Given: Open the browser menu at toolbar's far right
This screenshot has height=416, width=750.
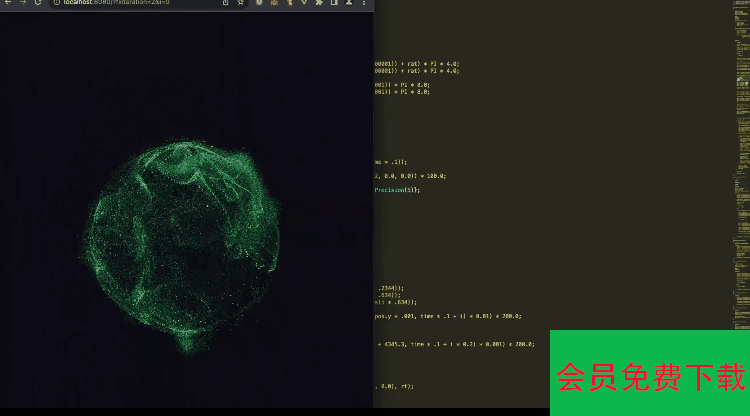Looking at the screenshot, I should pos(366,3).
